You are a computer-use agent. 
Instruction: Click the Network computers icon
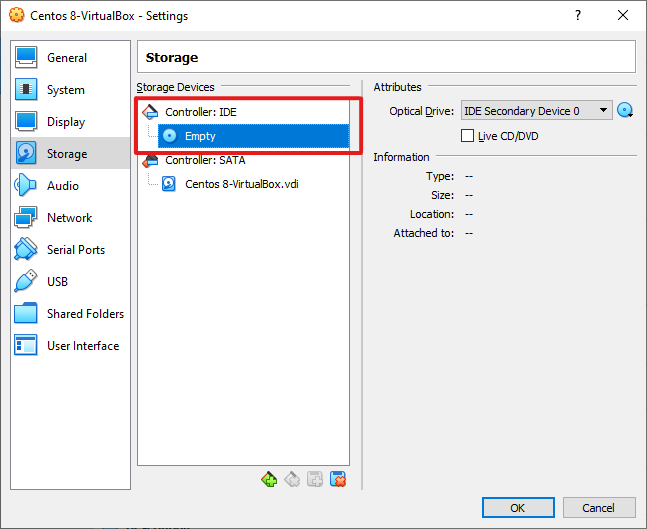(26, 217)
